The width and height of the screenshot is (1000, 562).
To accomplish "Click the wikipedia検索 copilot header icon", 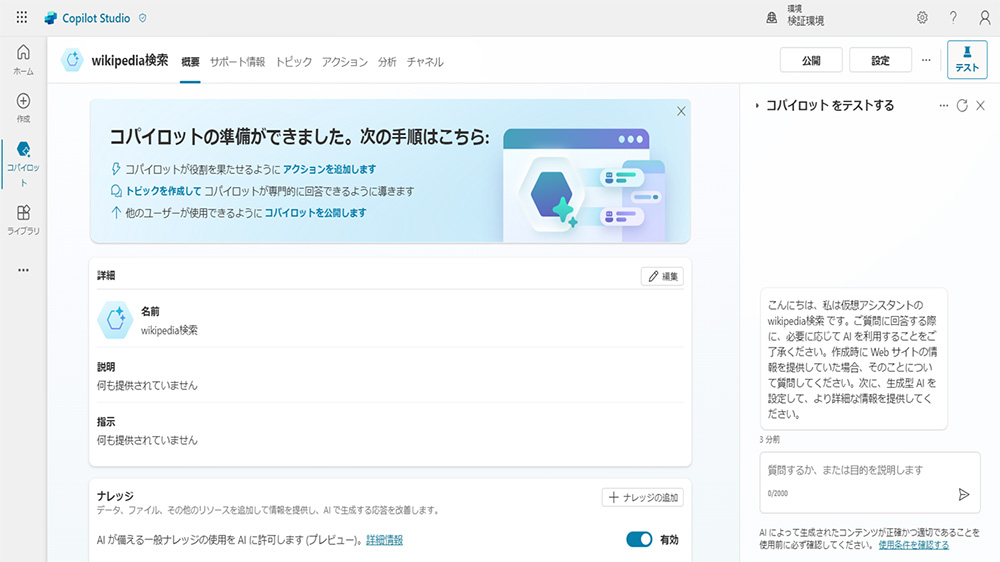I will coord(72,60).
